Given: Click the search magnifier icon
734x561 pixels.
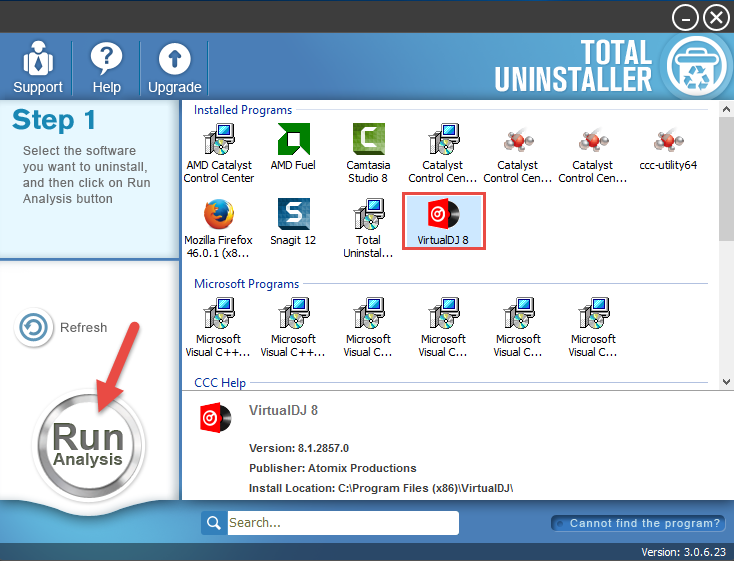Looking at the screenshot, I should (x=214, y=523).
